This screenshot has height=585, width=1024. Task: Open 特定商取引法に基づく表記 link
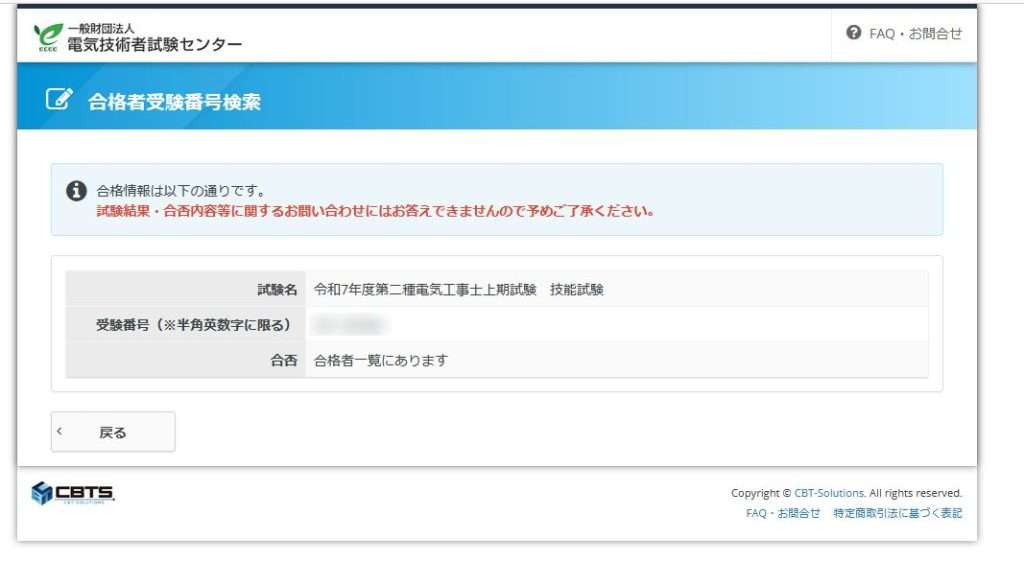coord(897,513)
